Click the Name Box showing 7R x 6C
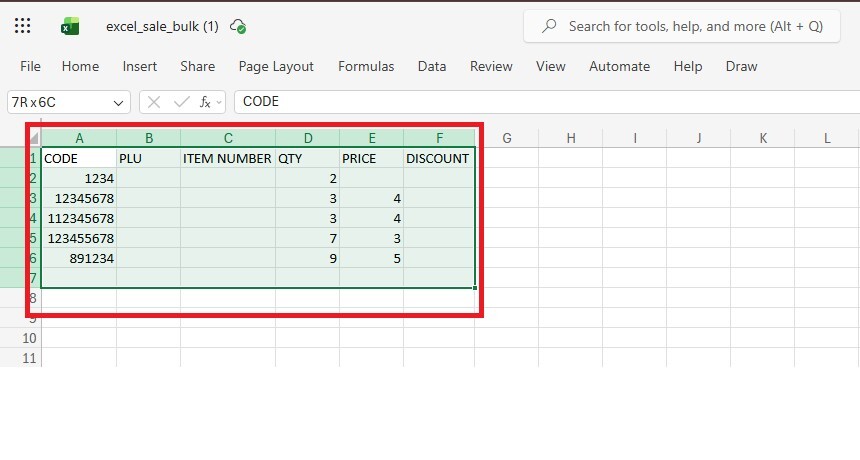 [x=69, y=102]
